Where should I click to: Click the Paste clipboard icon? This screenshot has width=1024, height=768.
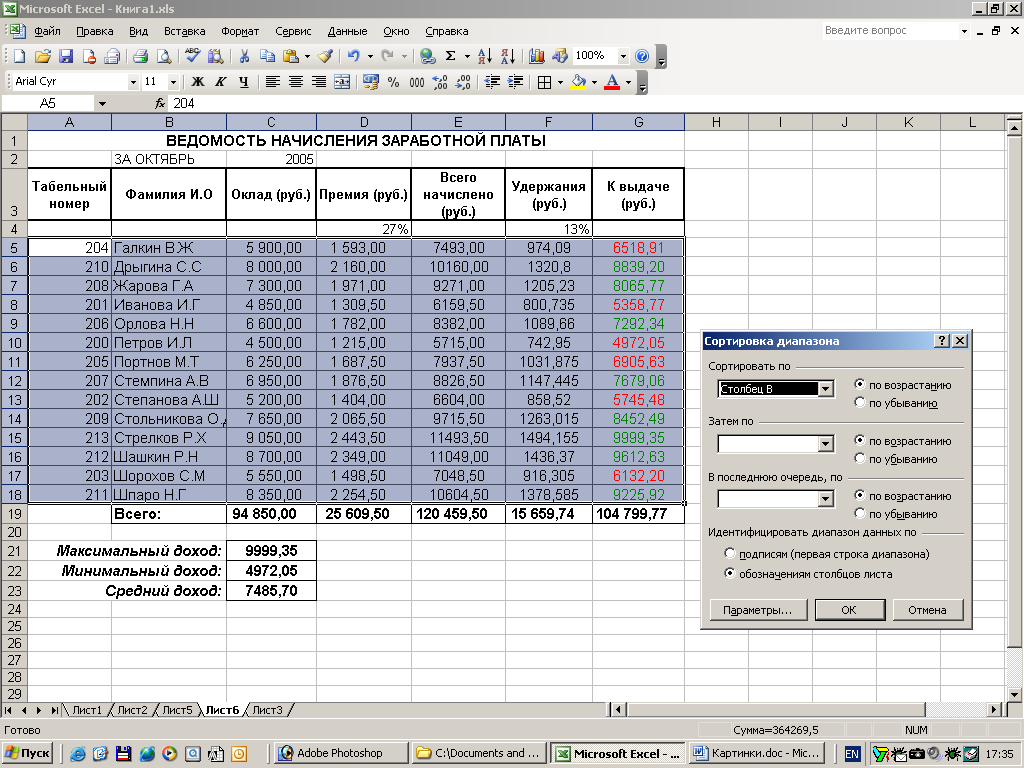coord(291,56)
